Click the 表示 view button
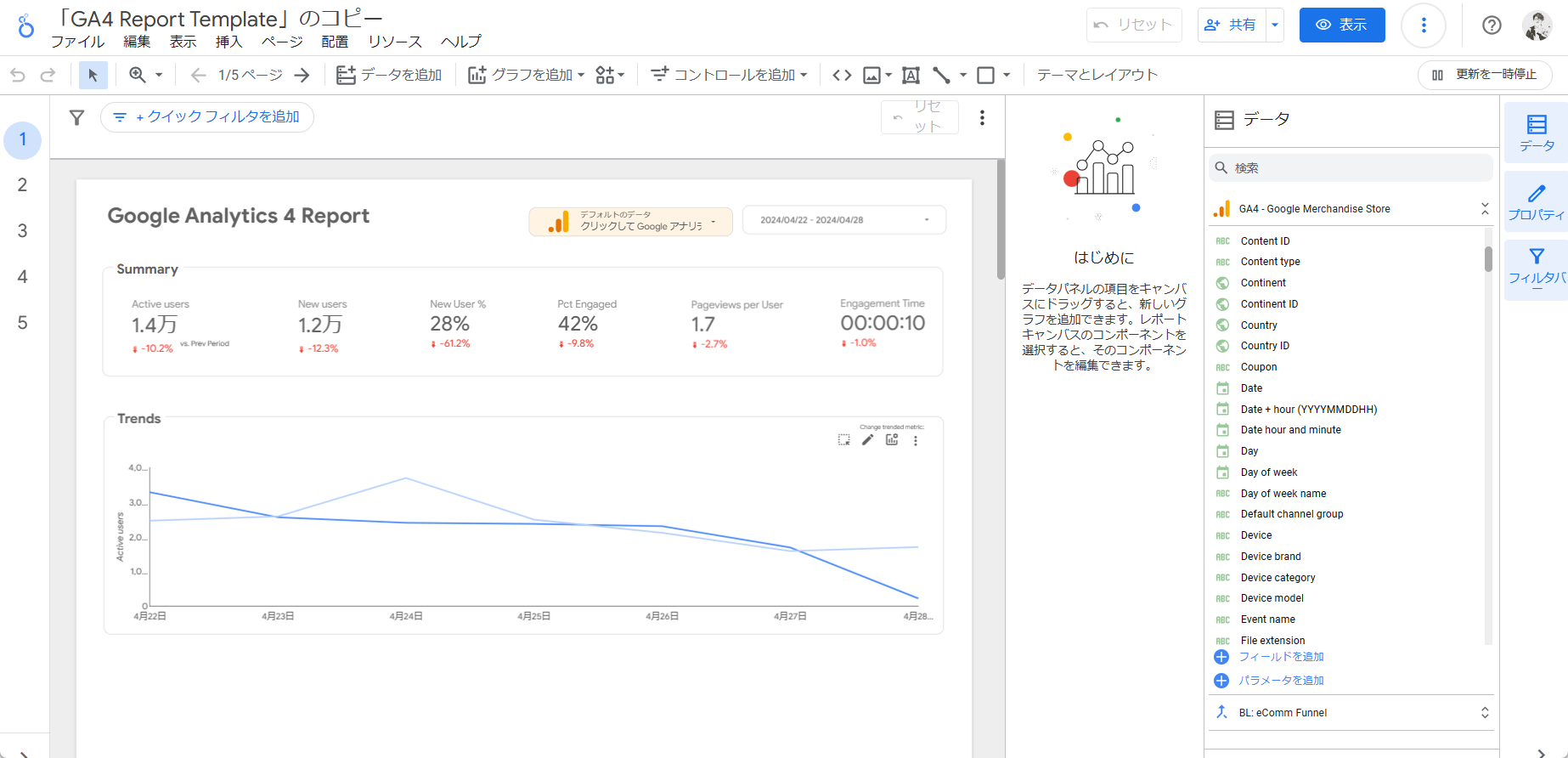This screenshot has width=1568, height=758. (x=1341, y=25)
